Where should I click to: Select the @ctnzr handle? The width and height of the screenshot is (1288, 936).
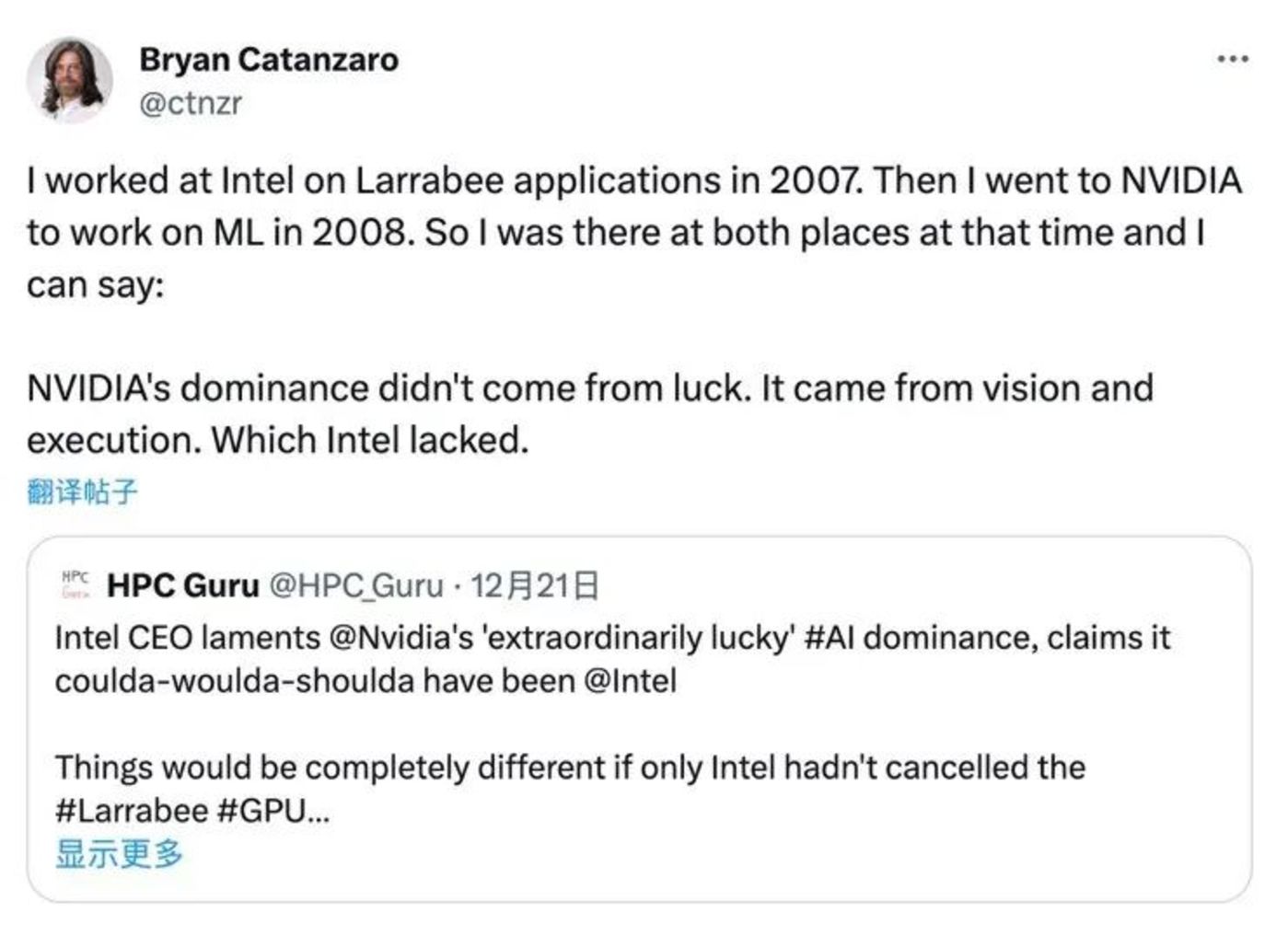point(190,103)
